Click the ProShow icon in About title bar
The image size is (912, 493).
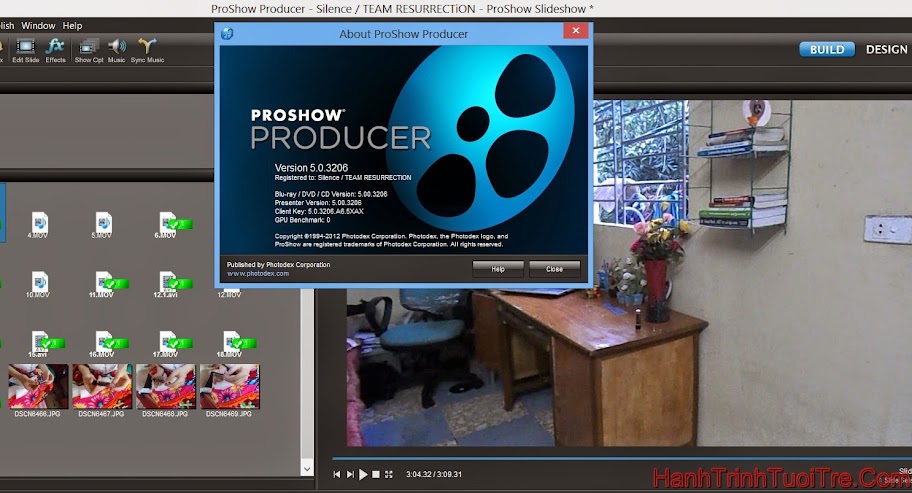227,34
